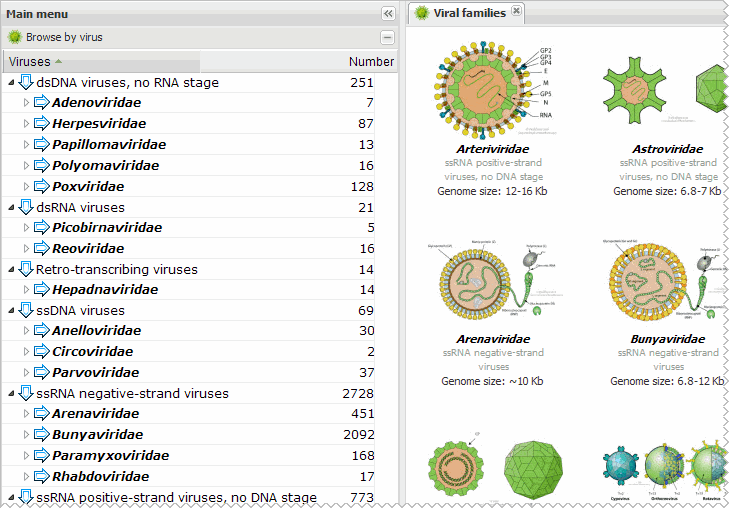Image resolution: width=730 pixels, height=509 pixels.
Task: Click the Bunyaviridae count 2092
Action: [x=358, y=434]
